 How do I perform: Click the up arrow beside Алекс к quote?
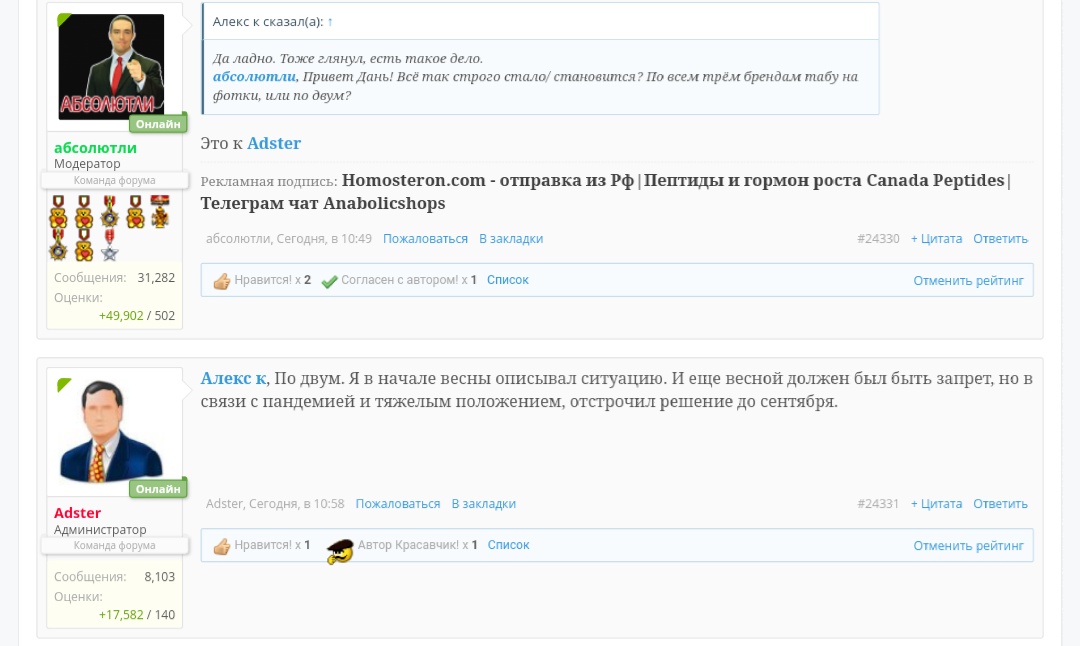click(330, 21)
